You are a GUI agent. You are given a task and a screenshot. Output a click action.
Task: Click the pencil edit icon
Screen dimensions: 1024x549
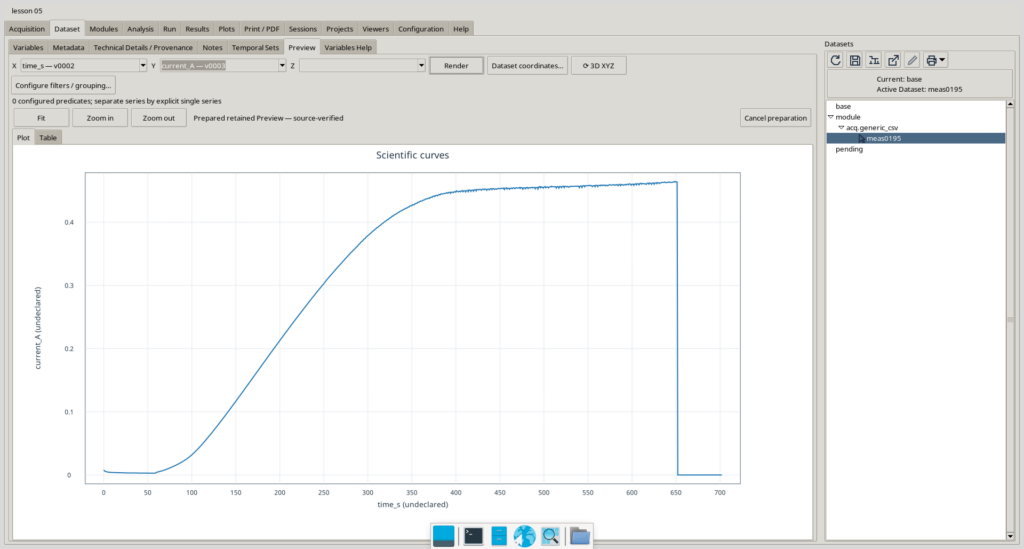(x=912, y=60)
